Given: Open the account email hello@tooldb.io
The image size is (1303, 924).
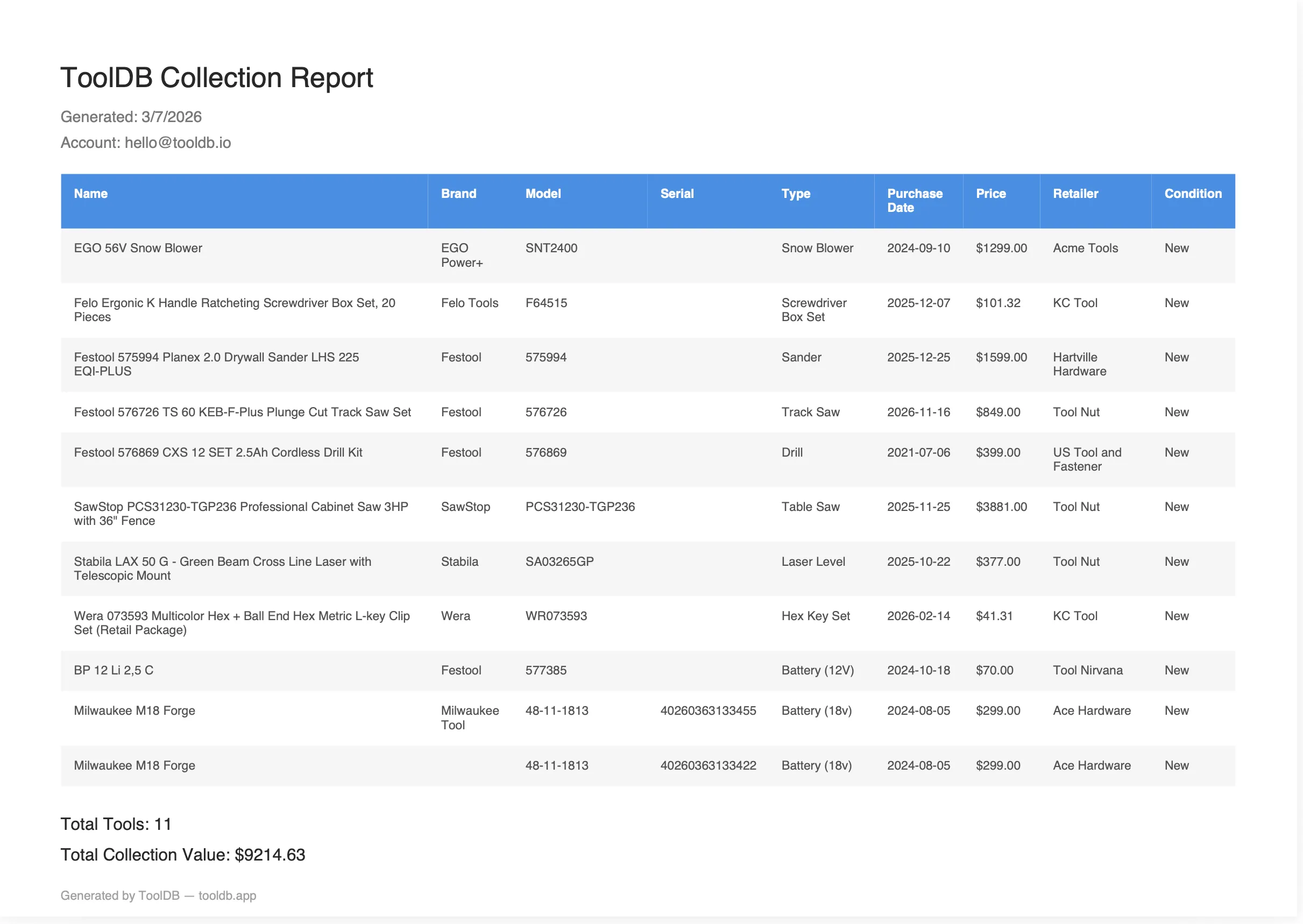Looking at the screenshot, I should [x=178, y=143].
